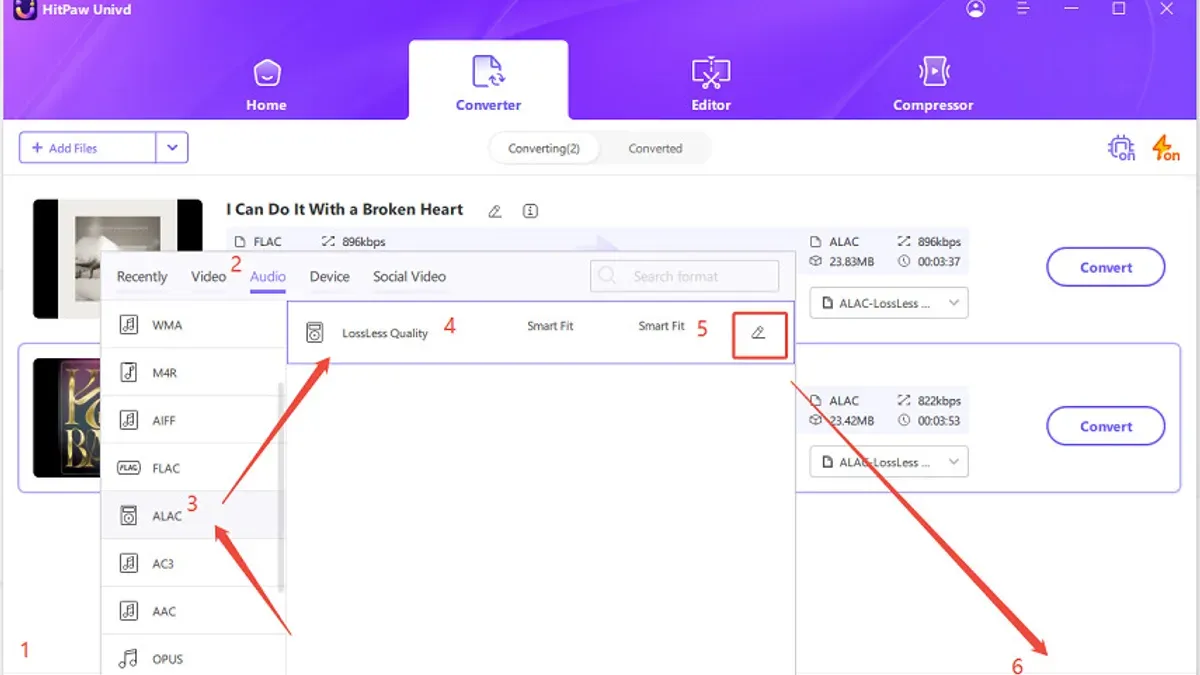Viewport: 1200px width, 675px height.
Task: Select the WMA format icon
Action: [x=128, y=325]
